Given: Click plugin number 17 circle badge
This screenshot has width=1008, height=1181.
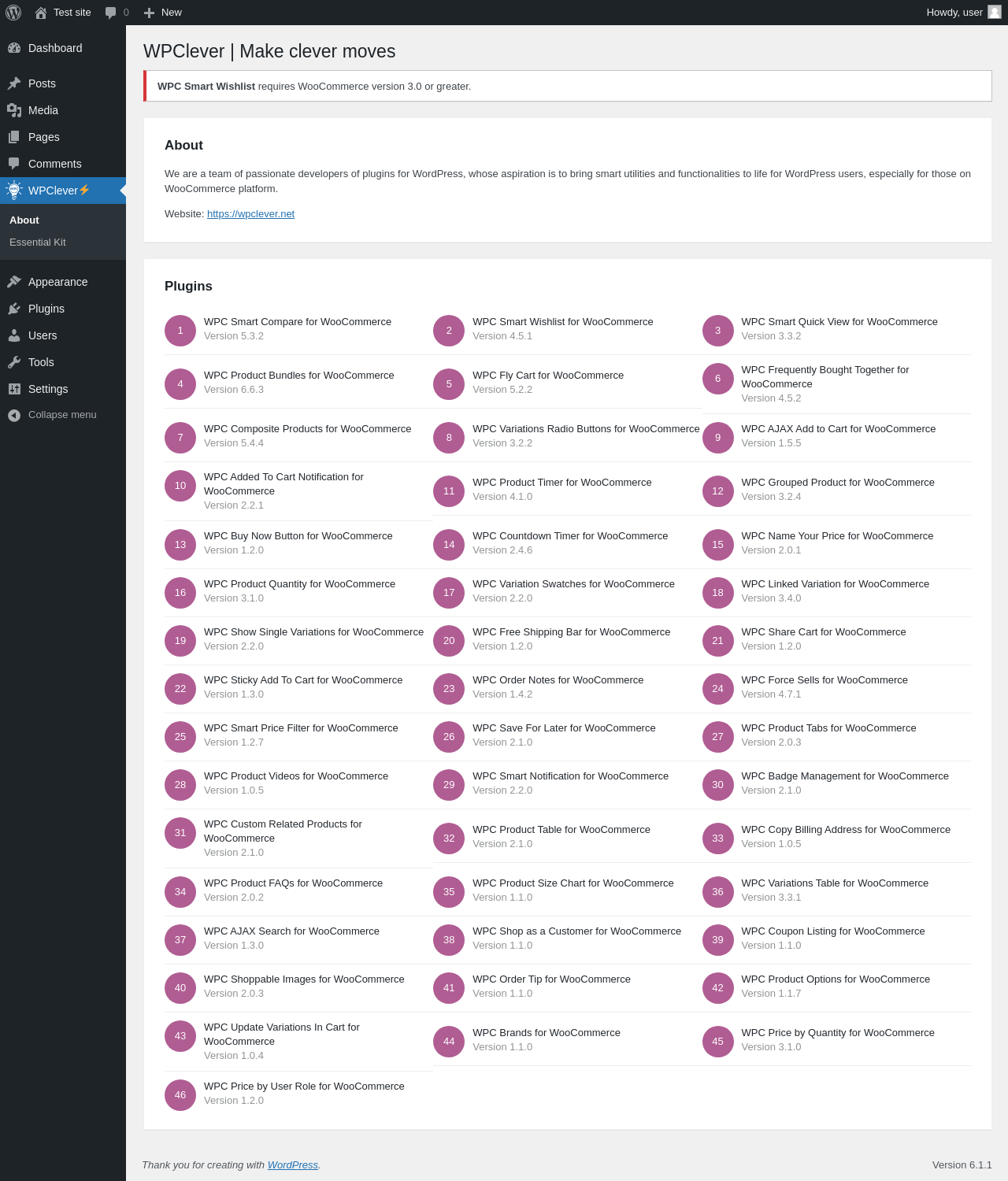Looking at the screenshot, I should [x=449, y=593].
